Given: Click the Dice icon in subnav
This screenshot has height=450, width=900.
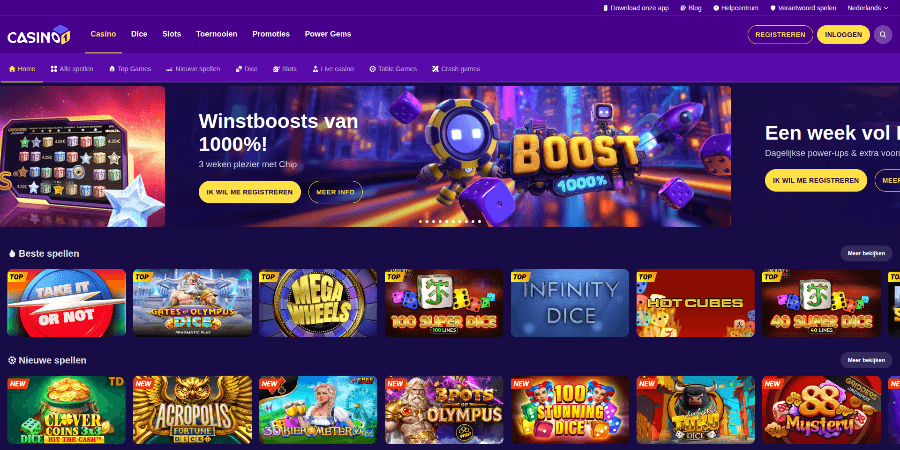Looking at the screenshot, I should (x=239, y=69).
